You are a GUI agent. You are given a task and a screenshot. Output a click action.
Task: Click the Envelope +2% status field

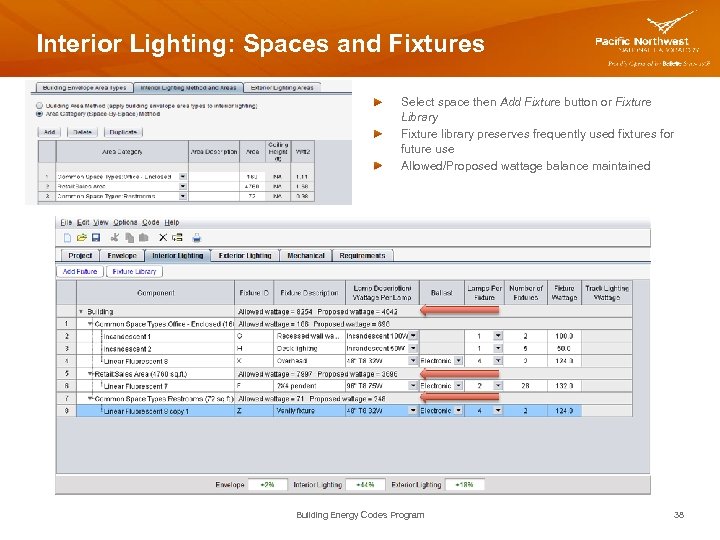267,484
